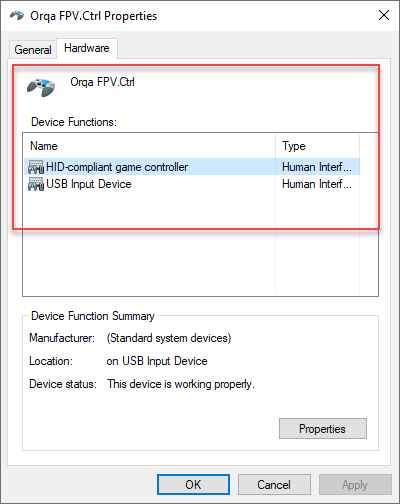The height and width of the screenshot is (504, 400).
Task: Click the Human Interf... type of HID controller
Action: 317,167
